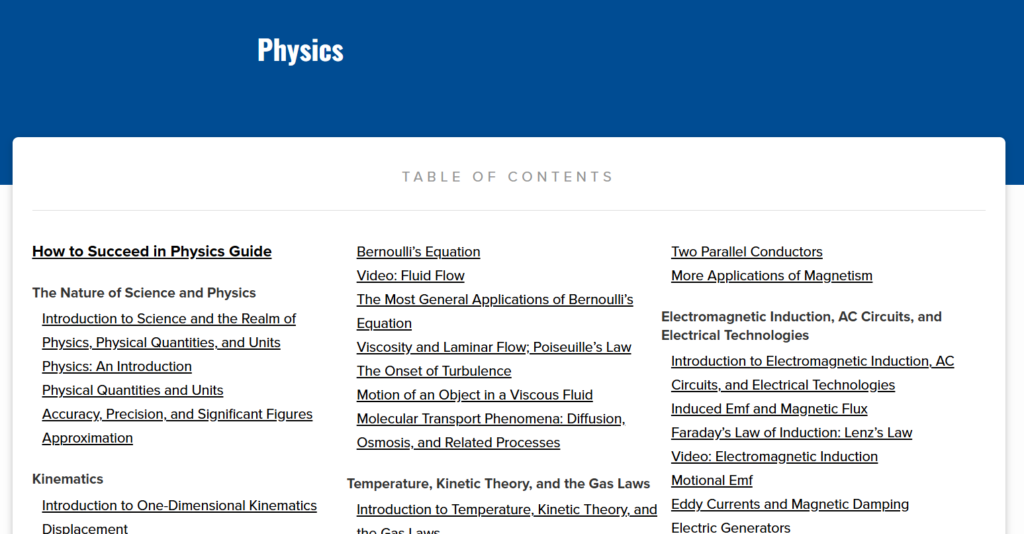Click the Kinematics section heading
The width and height of the screenshot is (1024, 534).
(x=68, y=480)
